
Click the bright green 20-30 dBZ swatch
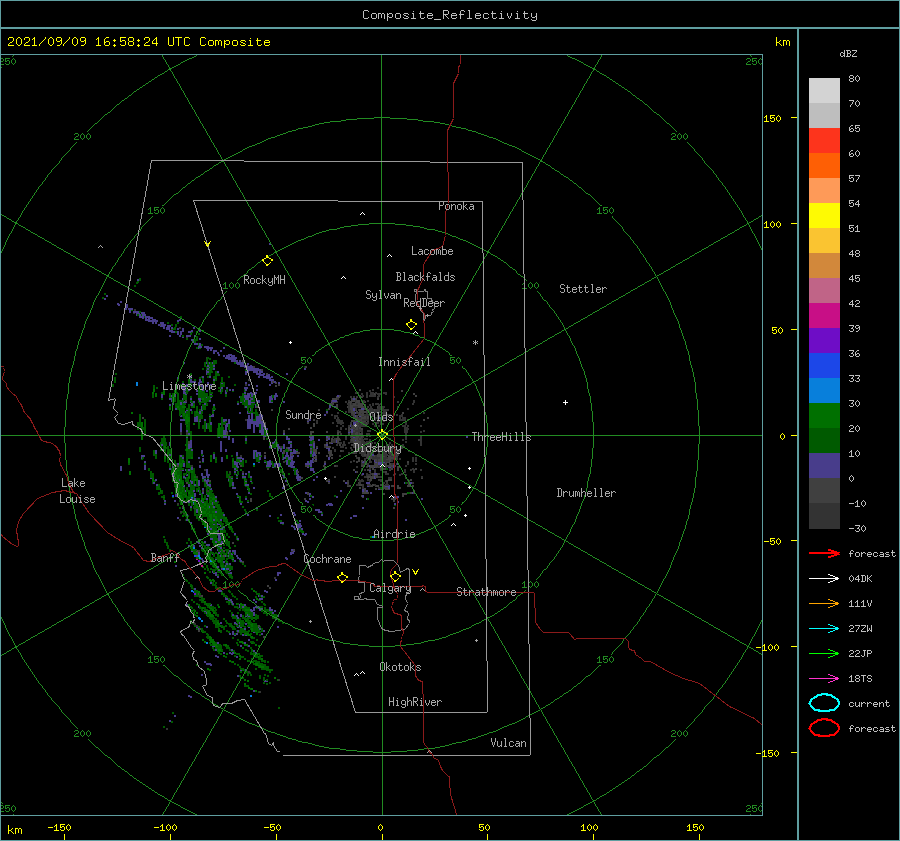click(824, 415)
